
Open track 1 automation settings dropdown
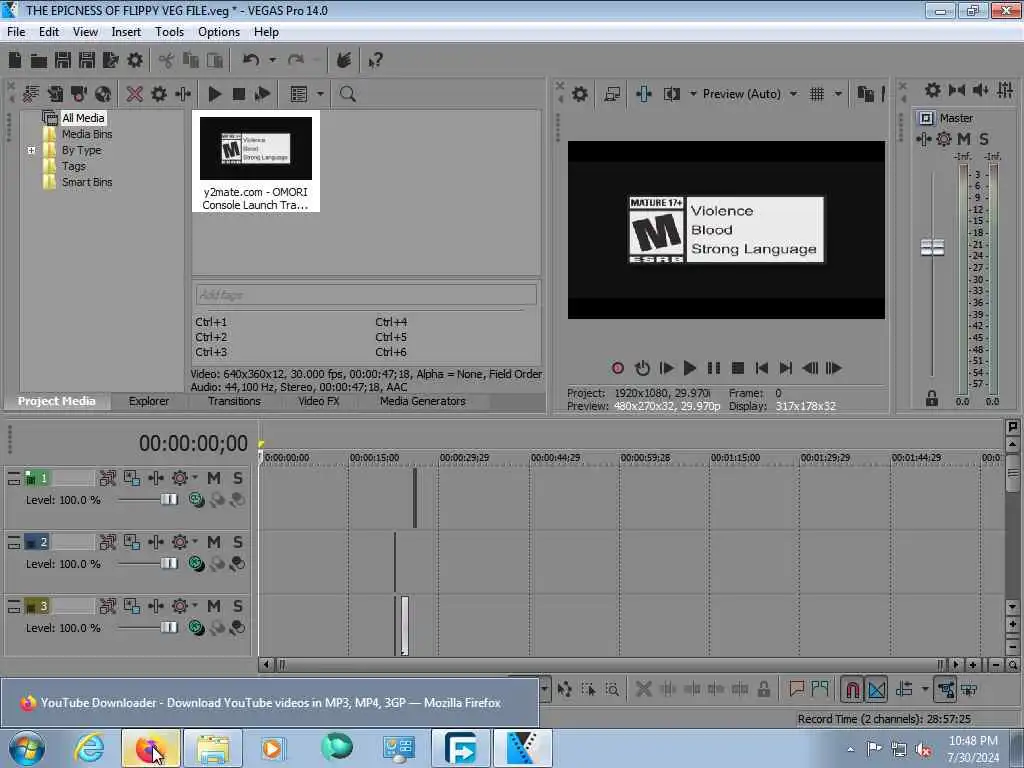point(195,478)
